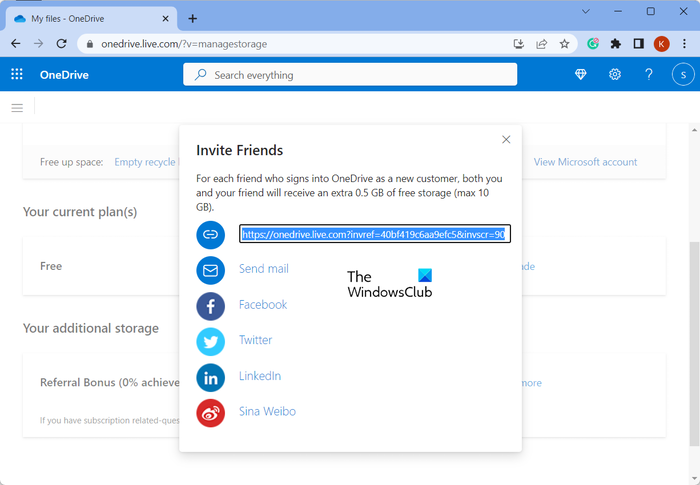700x485 pixels.
Task: Click the Your current plan(s) heading
Action: 80,212
